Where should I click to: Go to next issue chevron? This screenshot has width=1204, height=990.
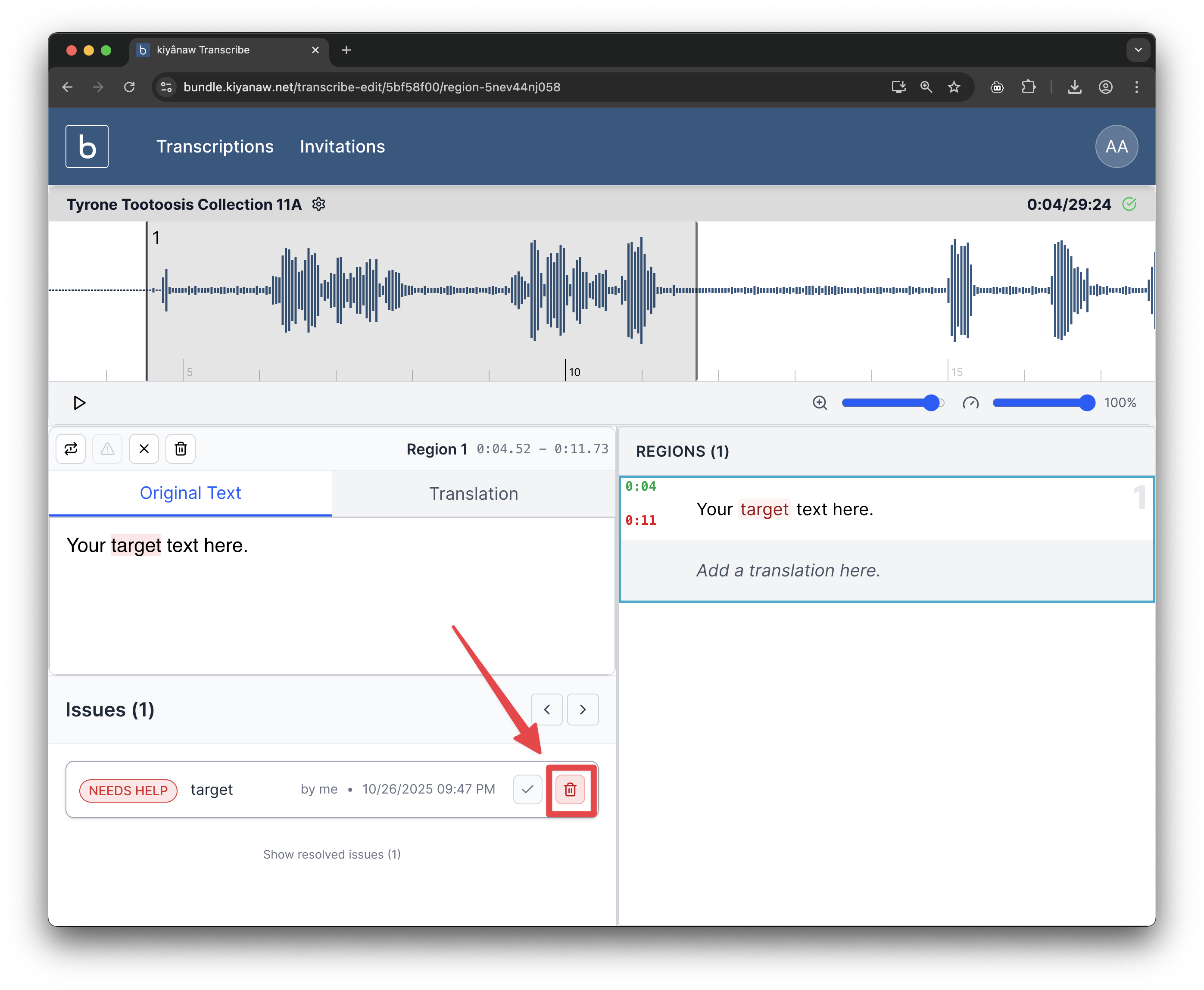point(582,710)
